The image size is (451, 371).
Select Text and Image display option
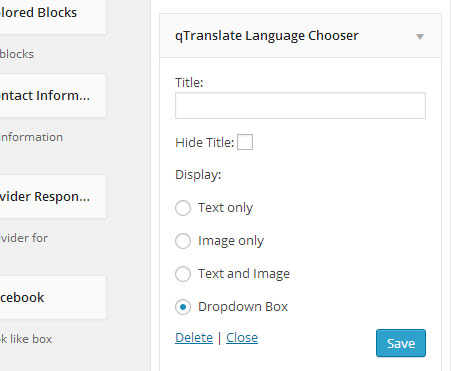click(183, 274)
